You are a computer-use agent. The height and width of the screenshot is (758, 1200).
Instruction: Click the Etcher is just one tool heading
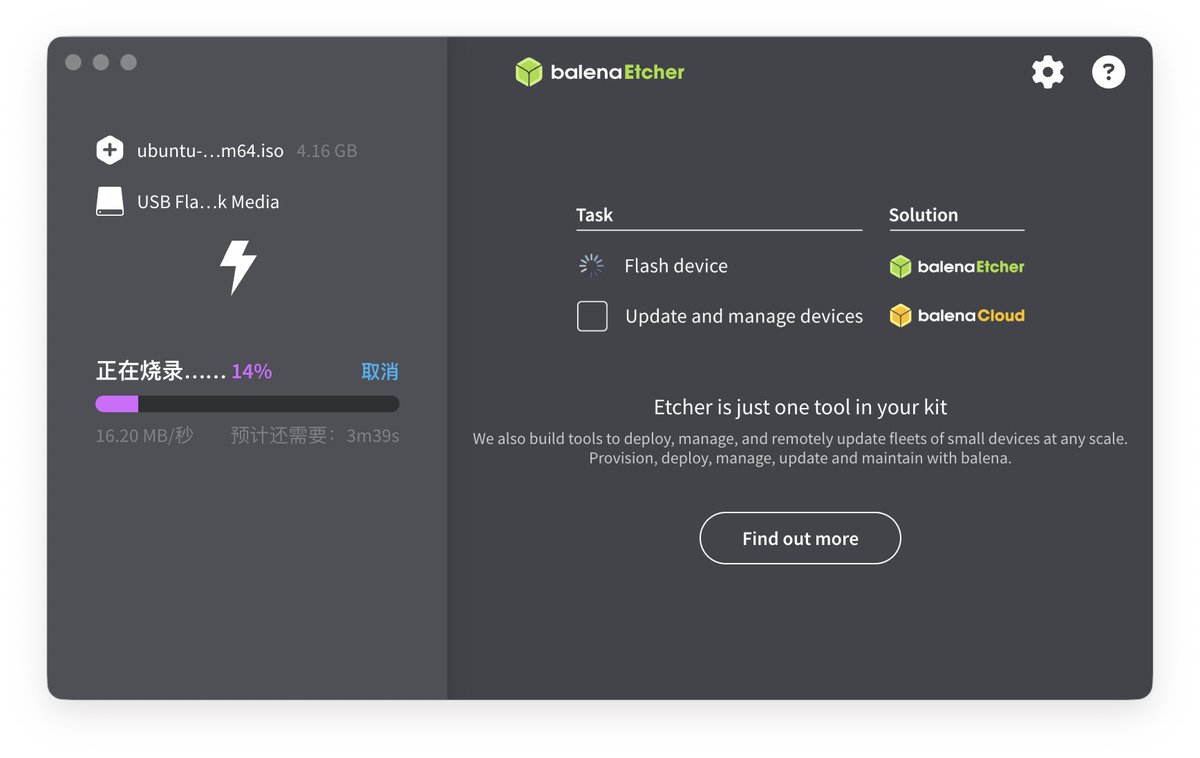point(800,407)
